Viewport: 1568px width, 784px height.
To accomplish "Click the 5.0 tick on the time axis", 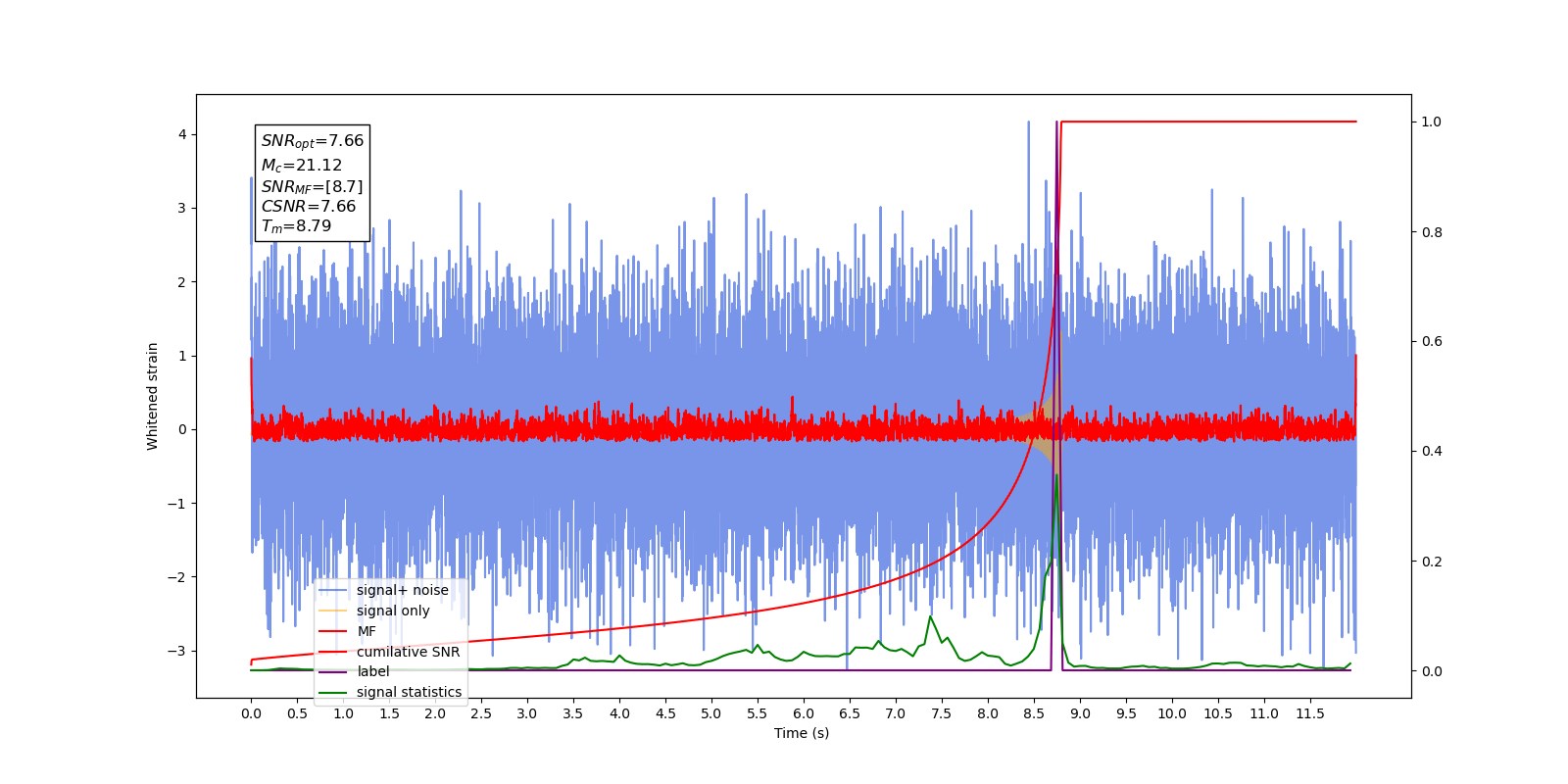I will (711, 713).
